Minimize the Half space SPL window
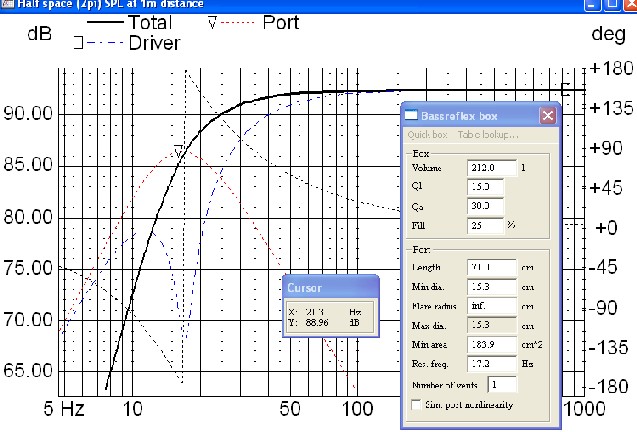Image resolution: width=637 pixels, height=432 pixels. click(x=592, y=5)
